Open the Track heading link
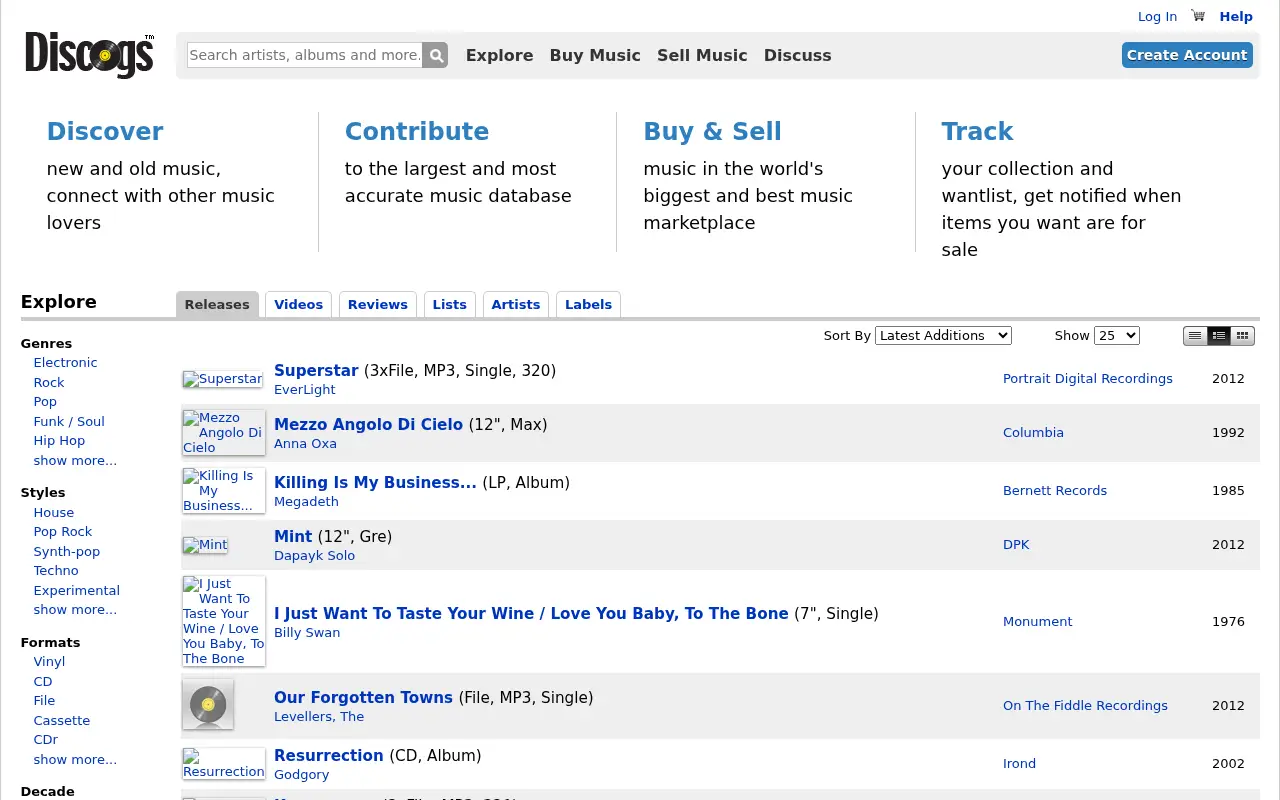 coord(977,132)
